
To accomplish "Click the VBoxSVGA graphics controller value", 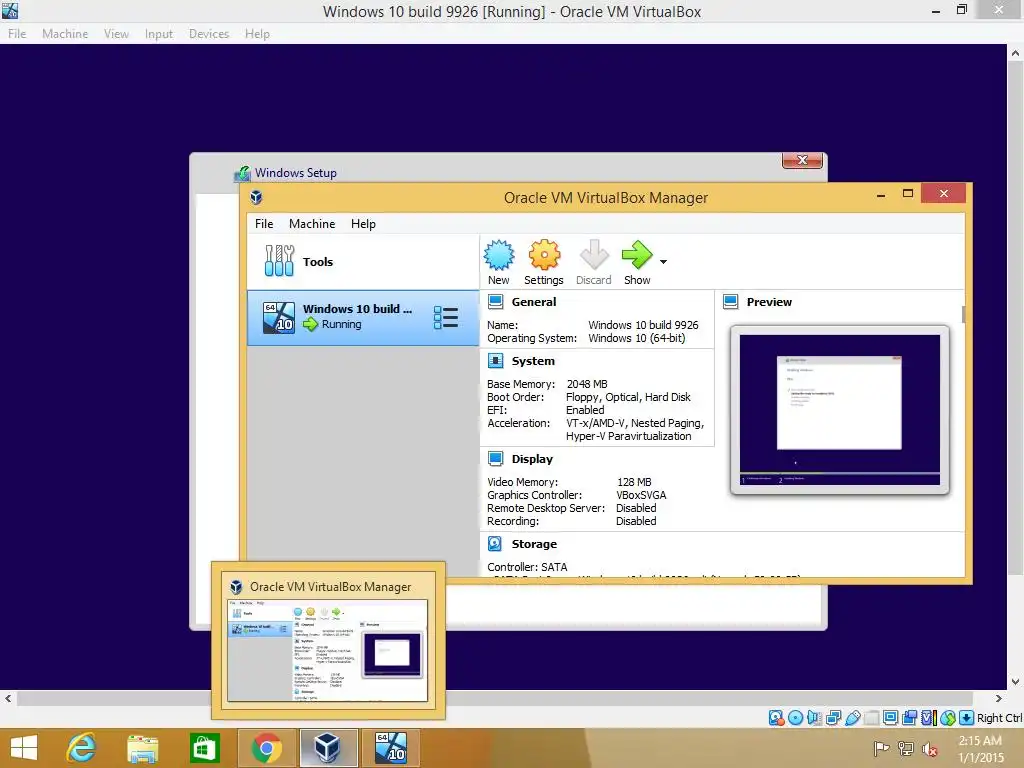I will tap(641, 495).
